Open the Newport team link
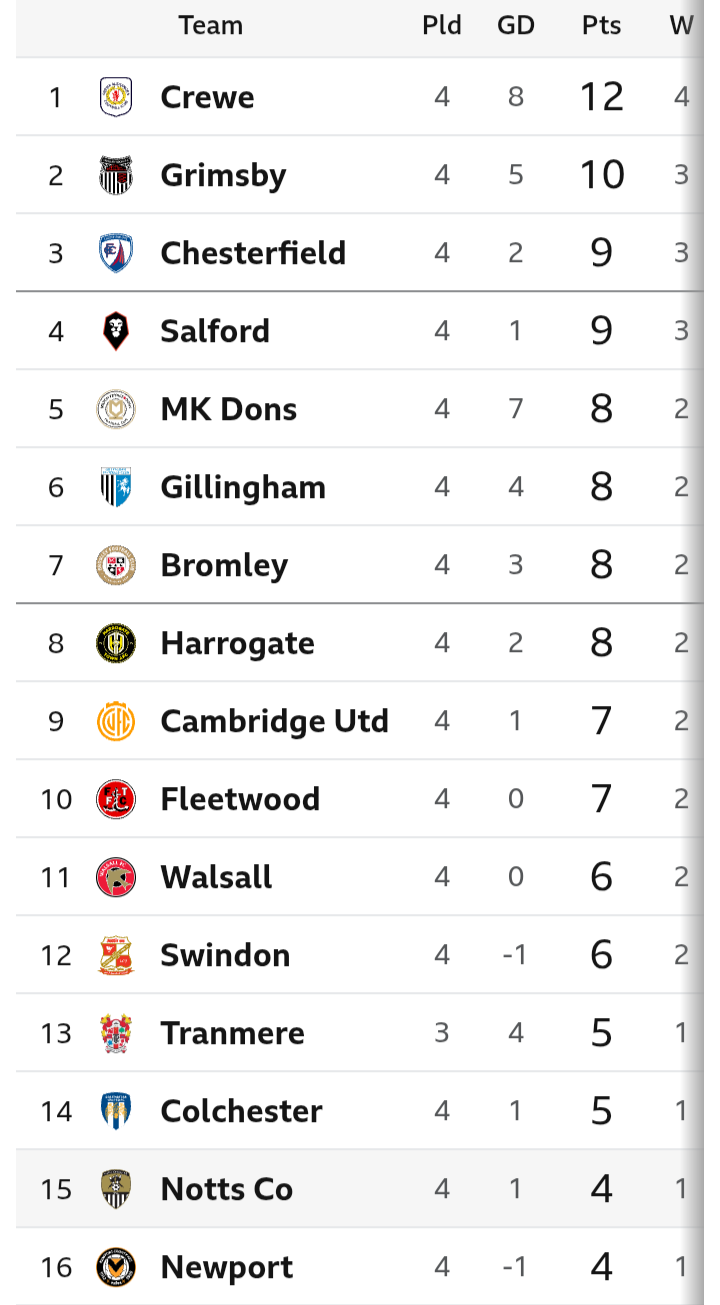 point(227,1268)
